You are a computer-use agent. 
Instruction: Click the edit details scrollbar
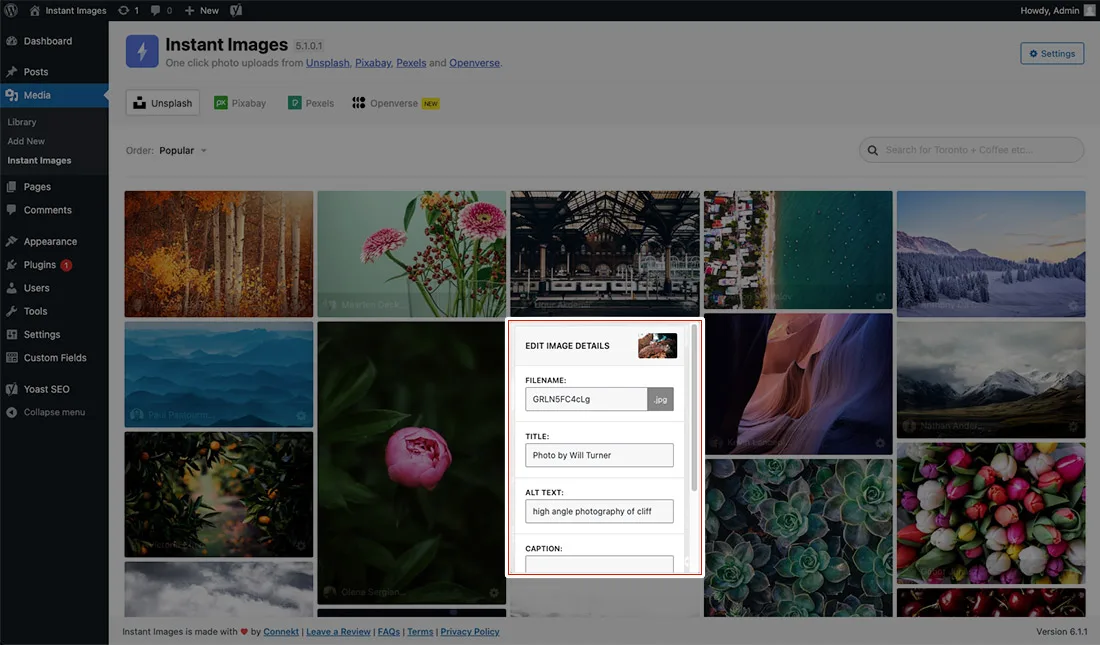[695, 407]
